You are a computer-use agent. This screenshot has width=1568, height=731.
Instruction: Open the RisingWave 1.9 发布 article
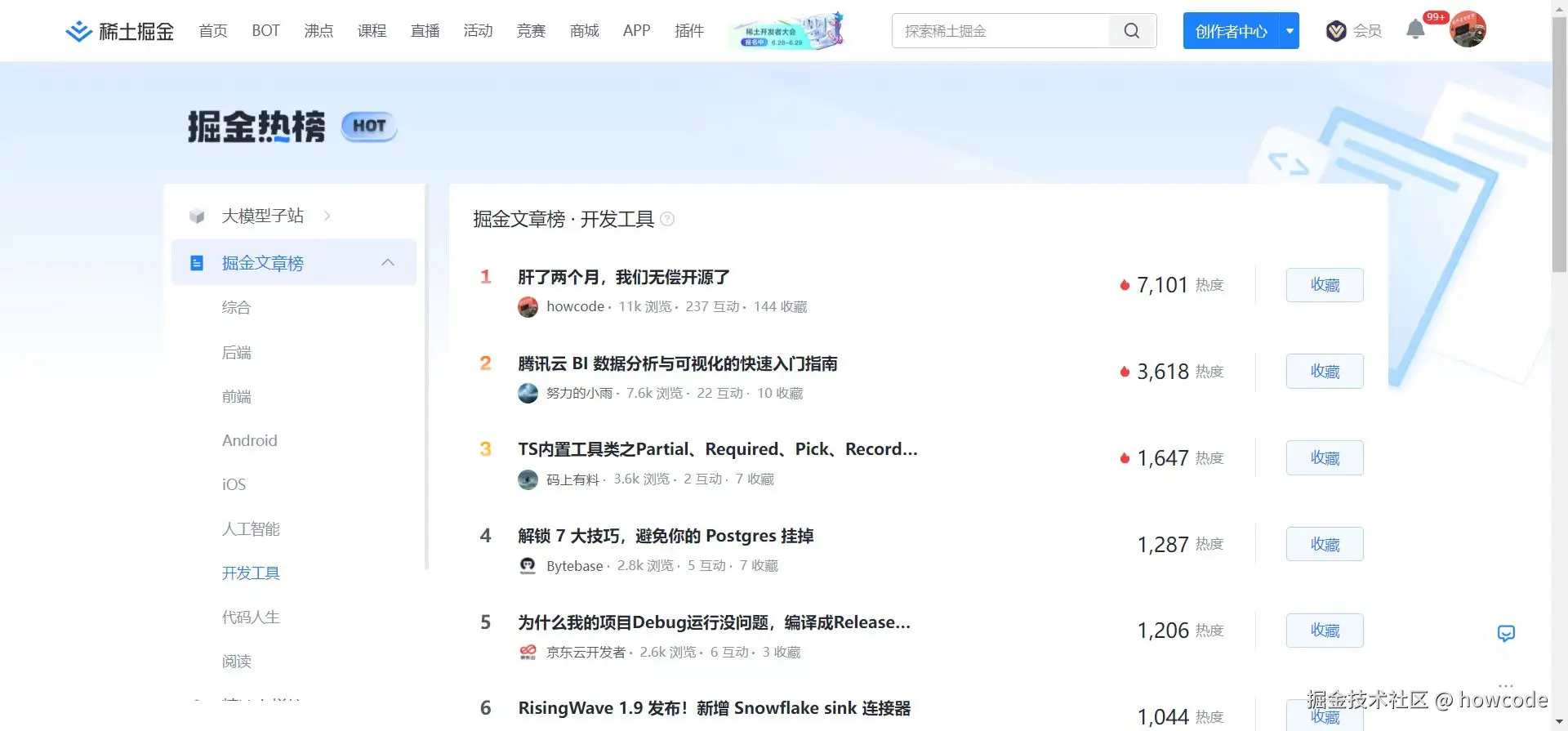point(715,709)
